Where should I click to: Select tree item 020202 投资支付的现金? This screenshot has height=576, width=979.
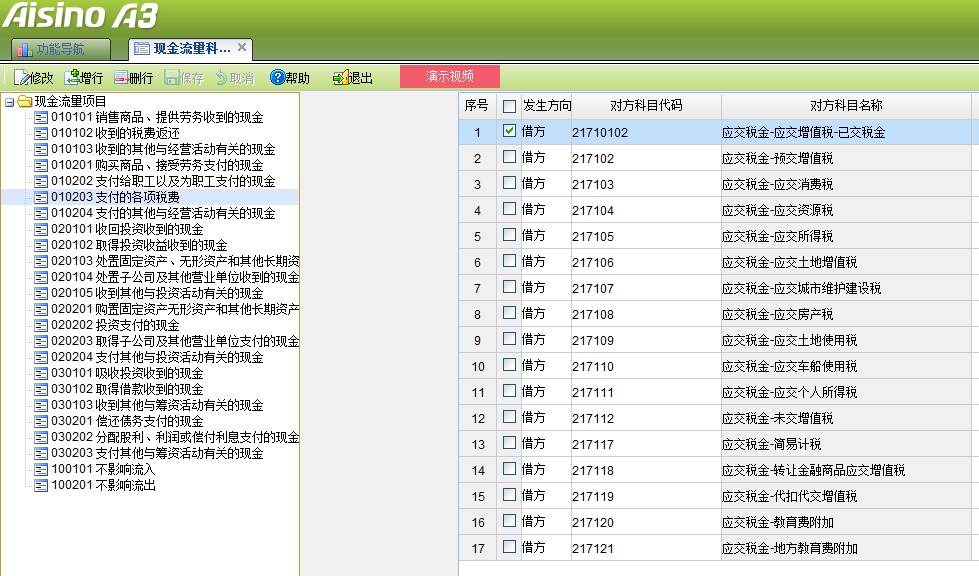tap(115, 325)
